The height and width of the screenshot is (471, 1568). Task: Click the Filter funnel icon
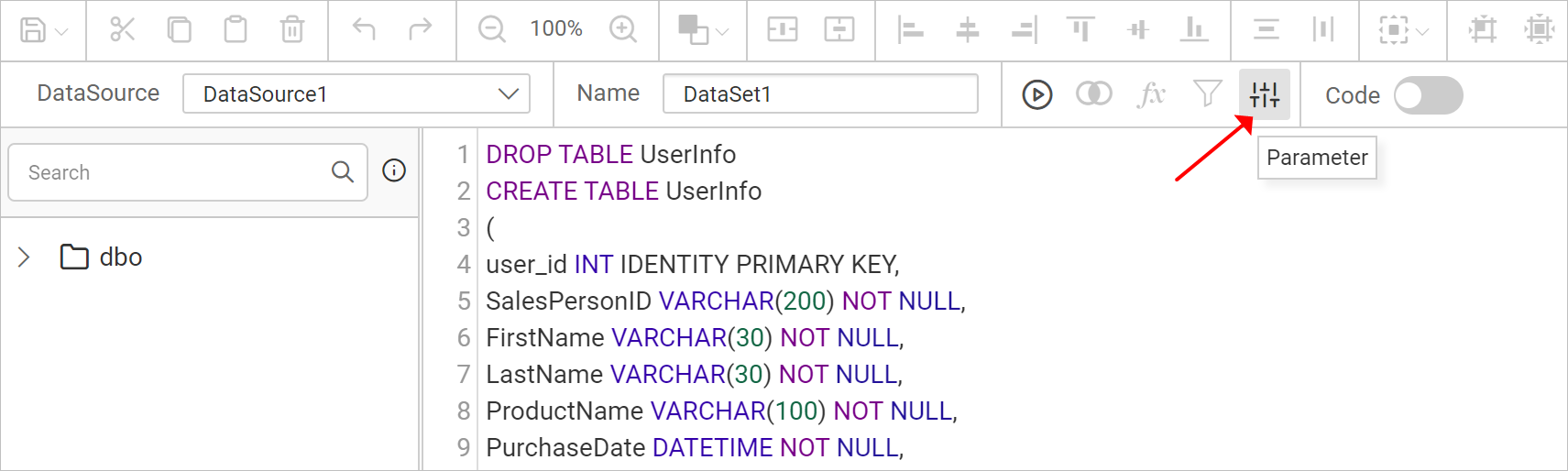tap(1208, 93)
